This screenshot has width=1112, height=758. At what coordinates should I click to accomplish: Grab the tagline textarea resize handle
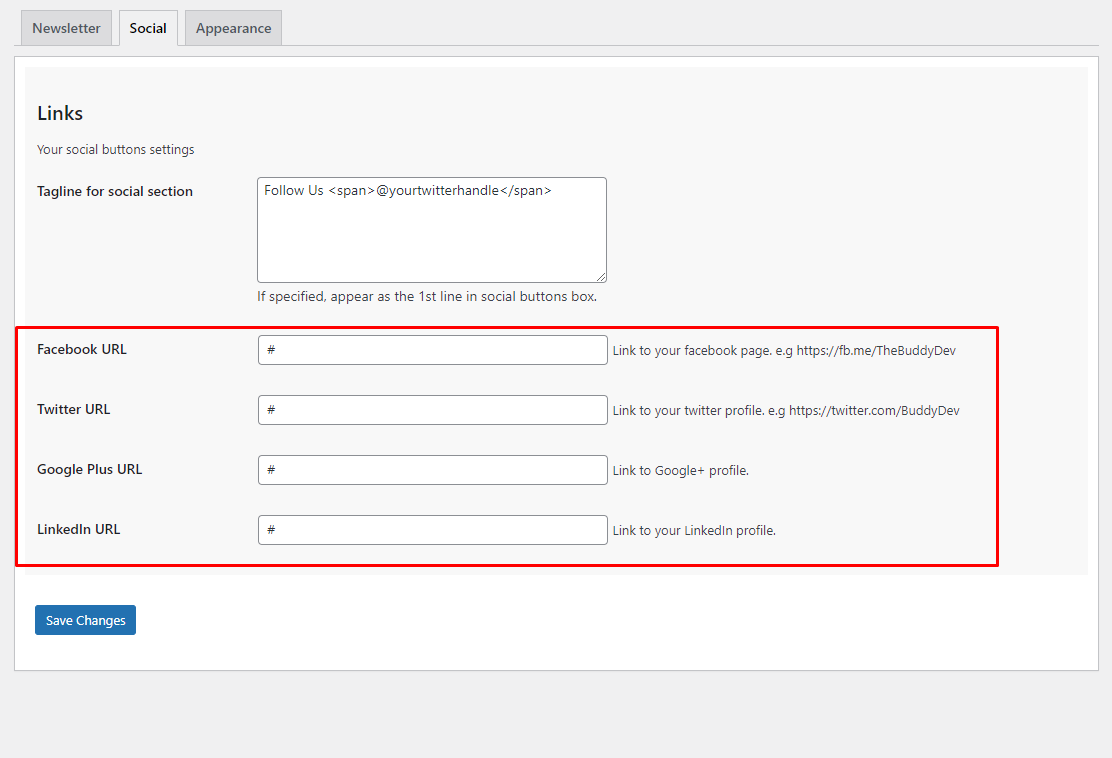[x=601, y=277]
